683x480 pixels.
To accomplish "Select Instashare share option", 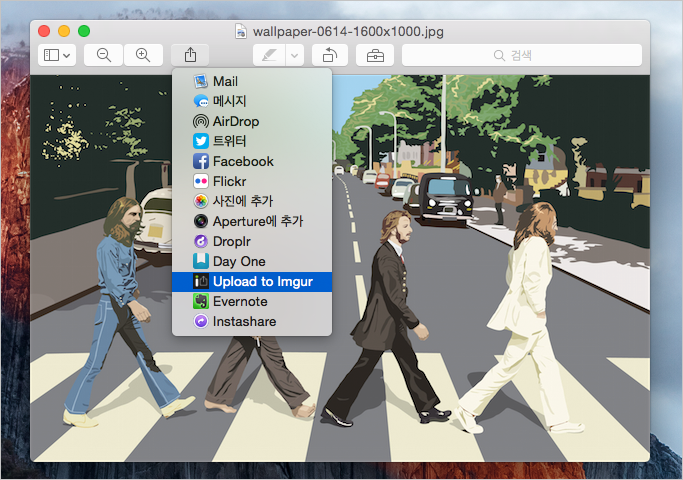I will click(252, 321).
